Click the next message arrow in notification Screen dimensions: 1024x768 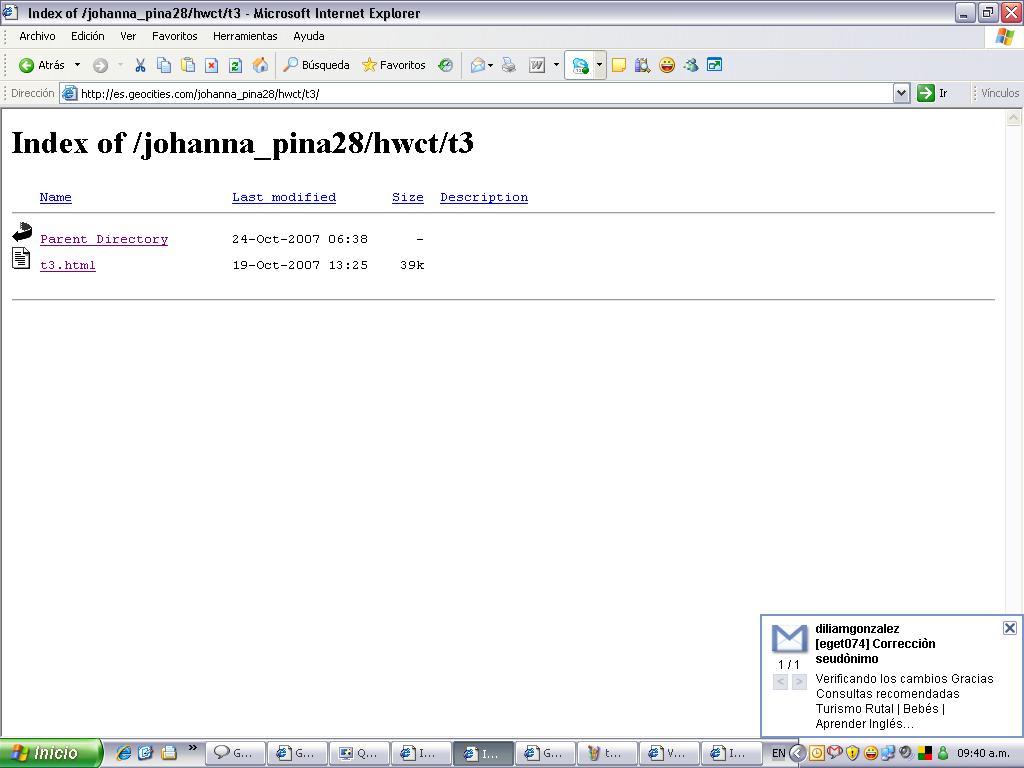(799, 682)
